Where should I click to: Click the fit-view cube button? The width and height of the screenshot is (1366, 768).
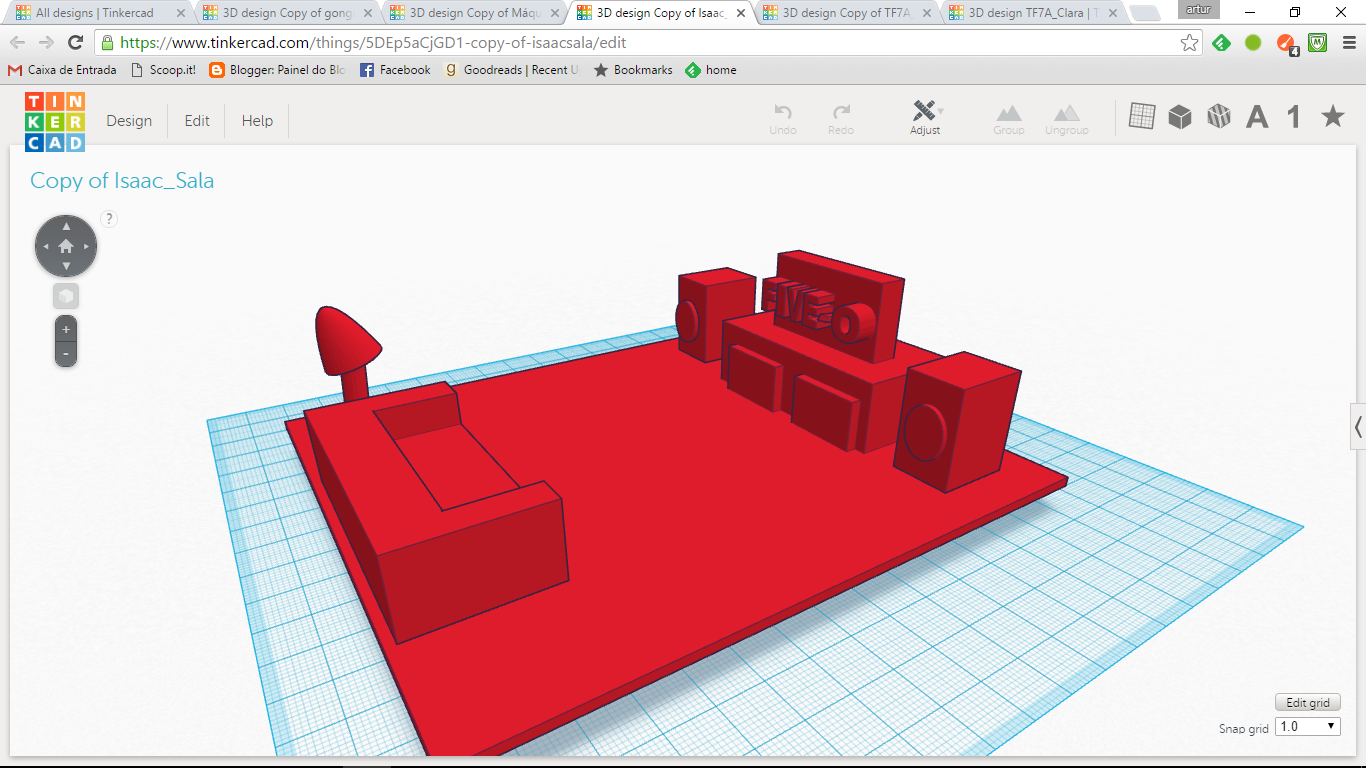(66, 296)
